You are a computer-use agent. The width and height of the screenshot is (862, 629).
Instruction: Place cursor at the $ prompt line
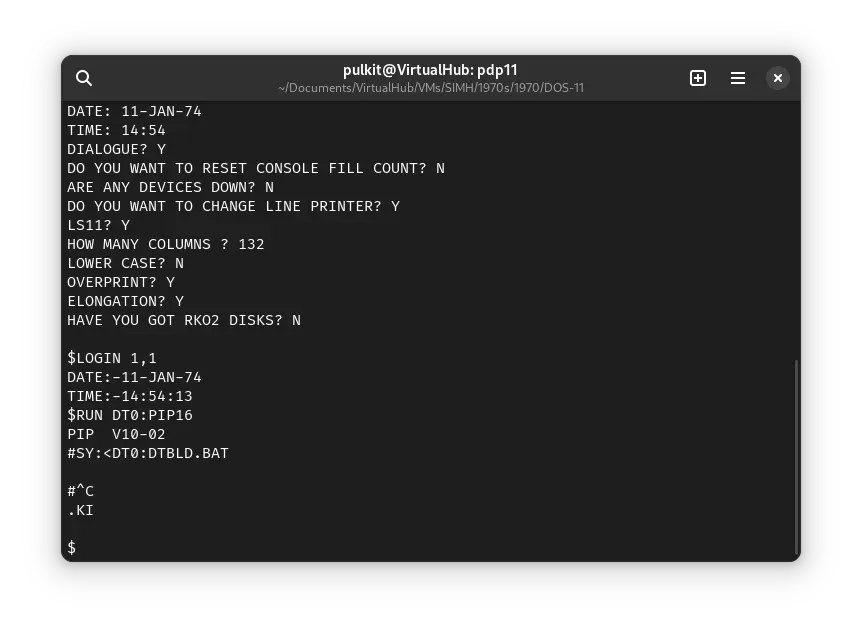click(x=71, y=548)
